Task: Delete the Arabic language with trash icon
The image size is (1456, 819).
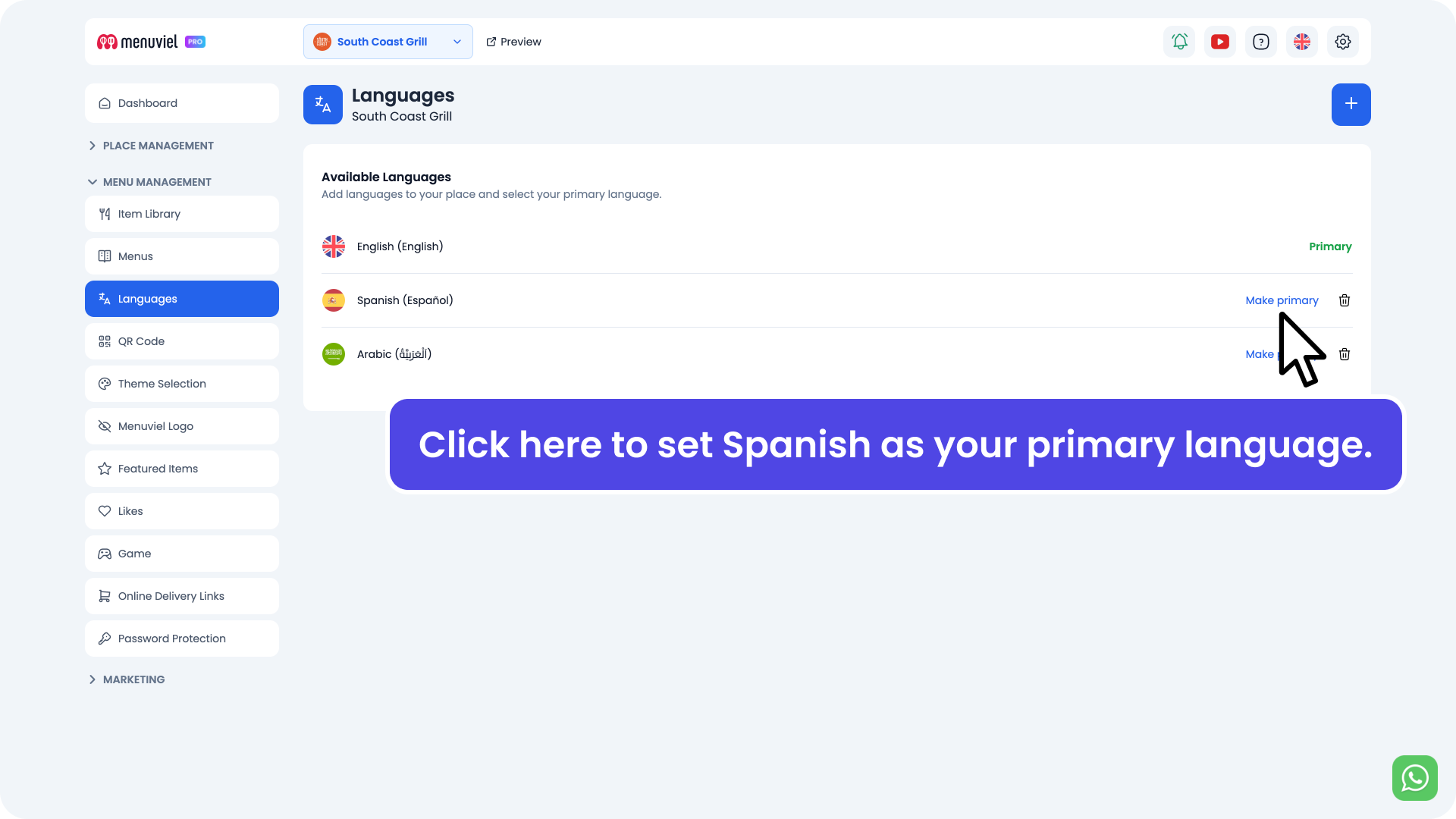Action: (1345, 354)
